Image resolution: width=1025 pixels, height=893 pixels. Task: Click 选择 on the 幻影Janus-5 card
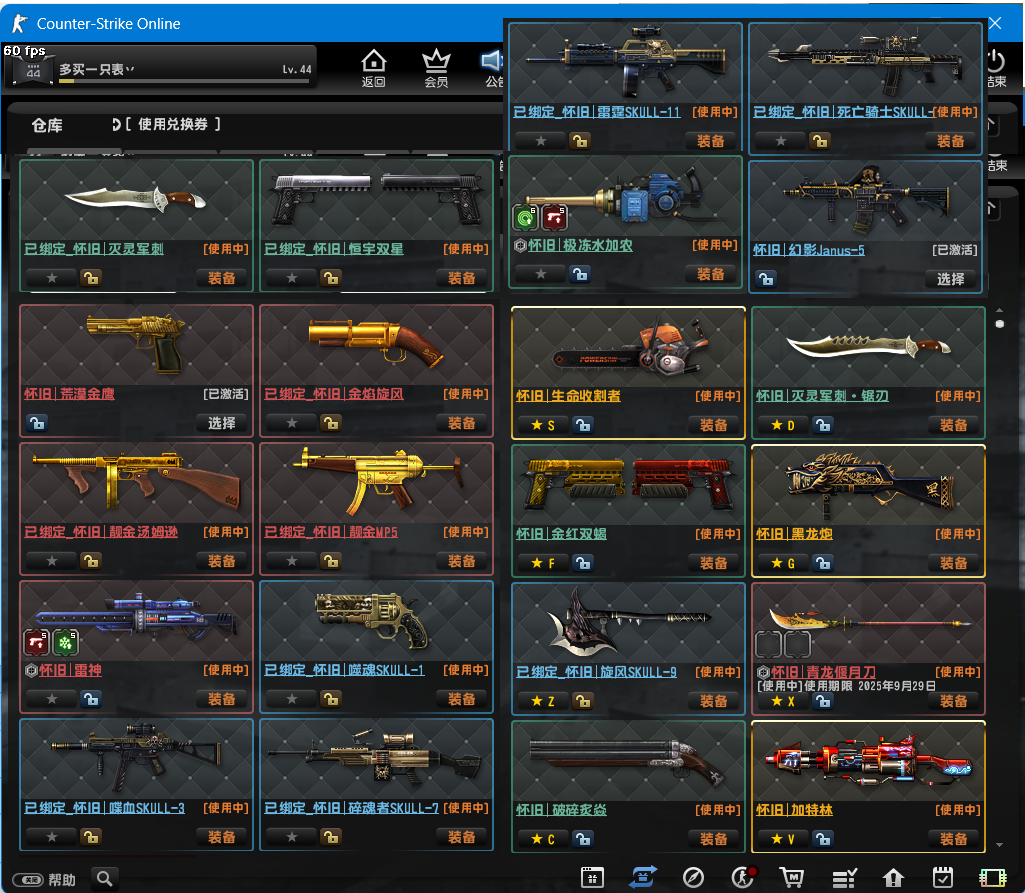click(950, 280)
